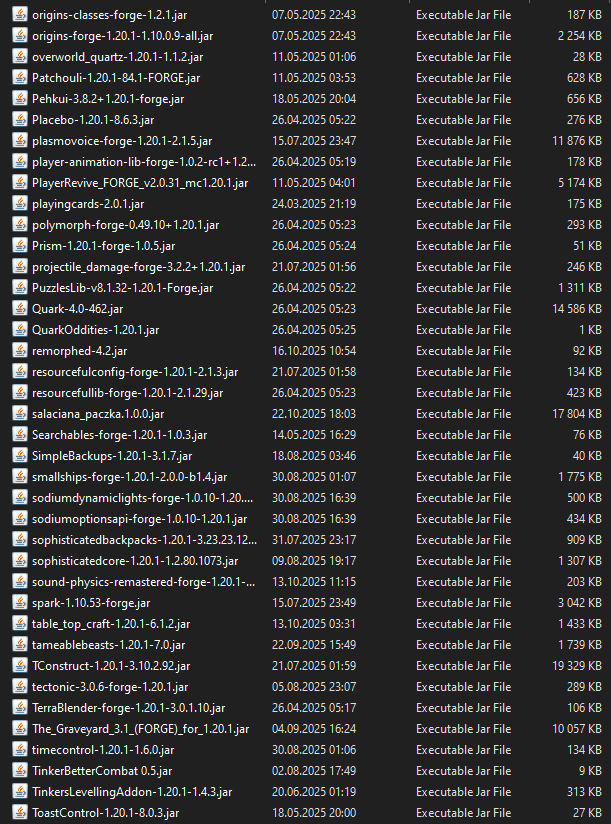Select file name TinkerBetterCombat 0.5.jar
The width and height of the screenshot is (611, 824).
click(x=102, y=771)
